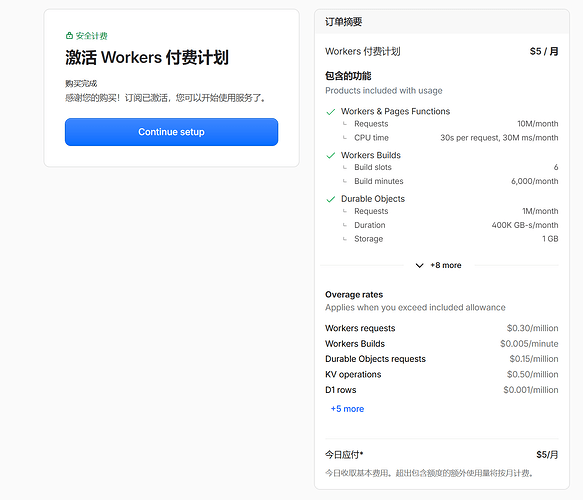Click the CPU time row label
The height and width of the screenshot is (500, 583).
point(371,138)
